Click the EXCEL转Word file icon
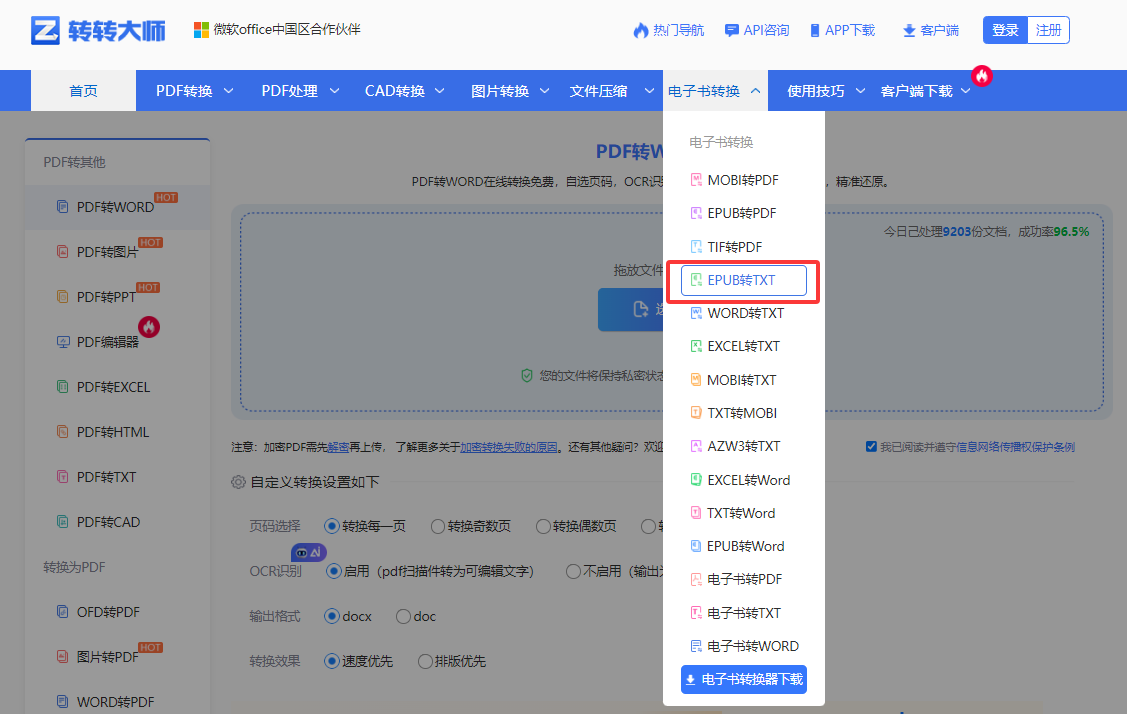The image size is (1127, 714). [696, 480]
